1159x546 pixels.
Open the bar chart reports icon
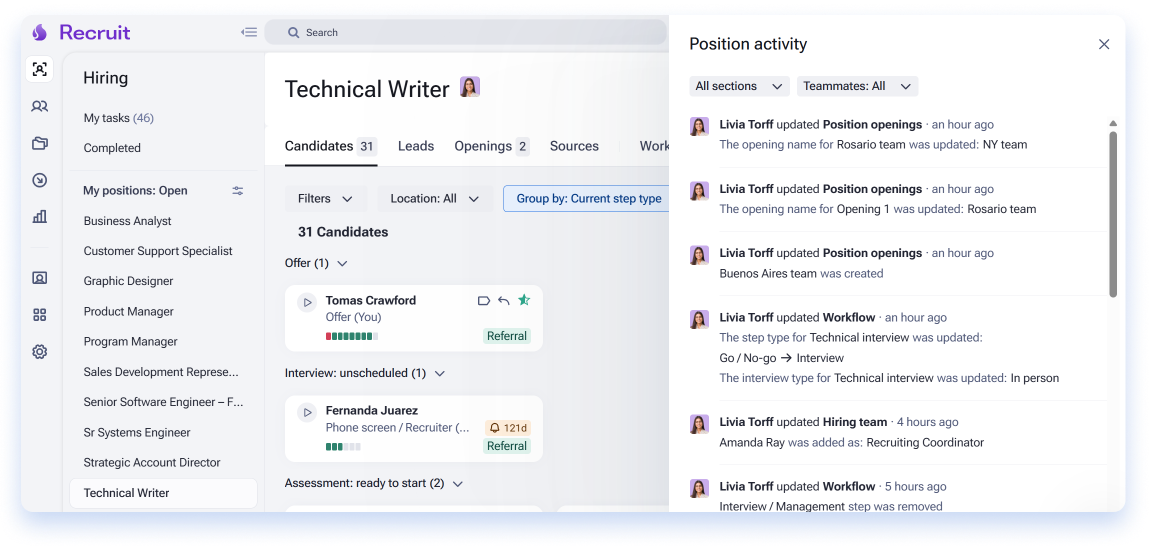[x=40, y=216]
